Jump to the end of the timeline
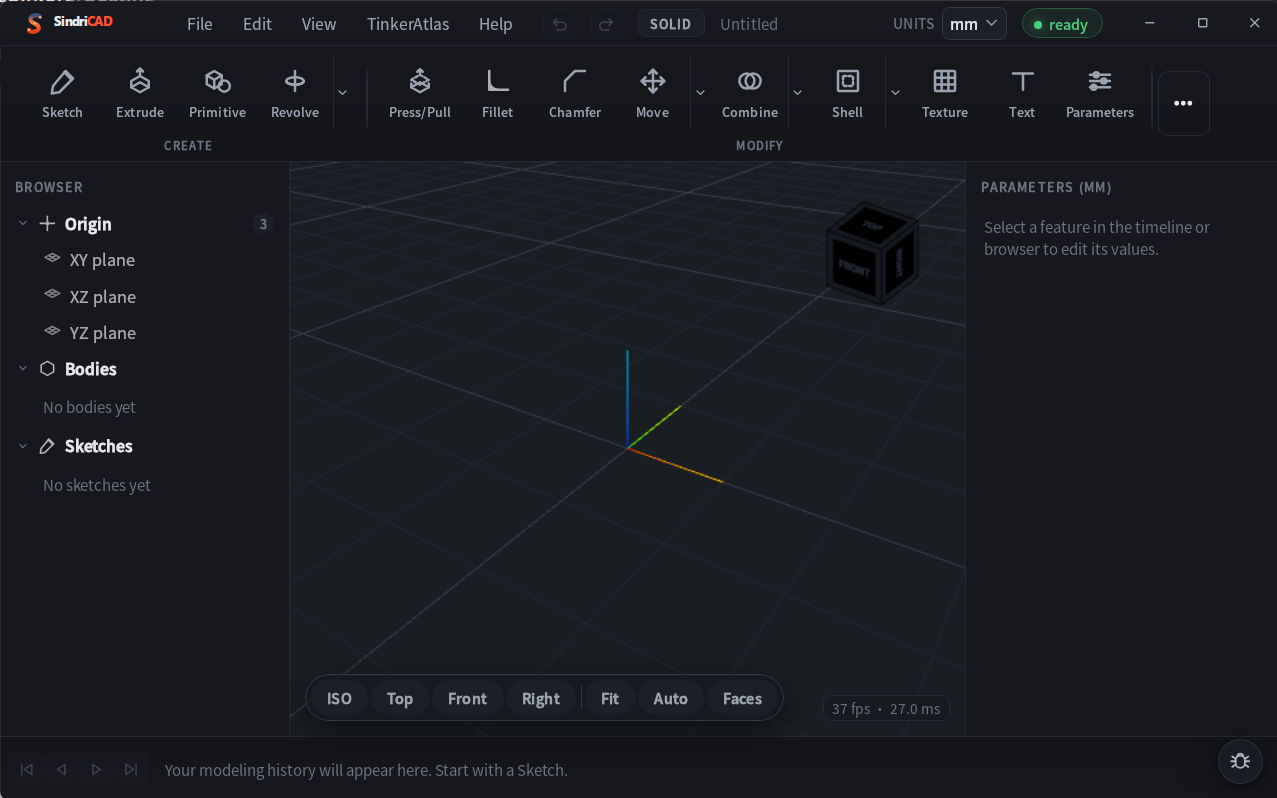Image resolution: width=1277 pixels, height=798 pixels. [131, 769]
